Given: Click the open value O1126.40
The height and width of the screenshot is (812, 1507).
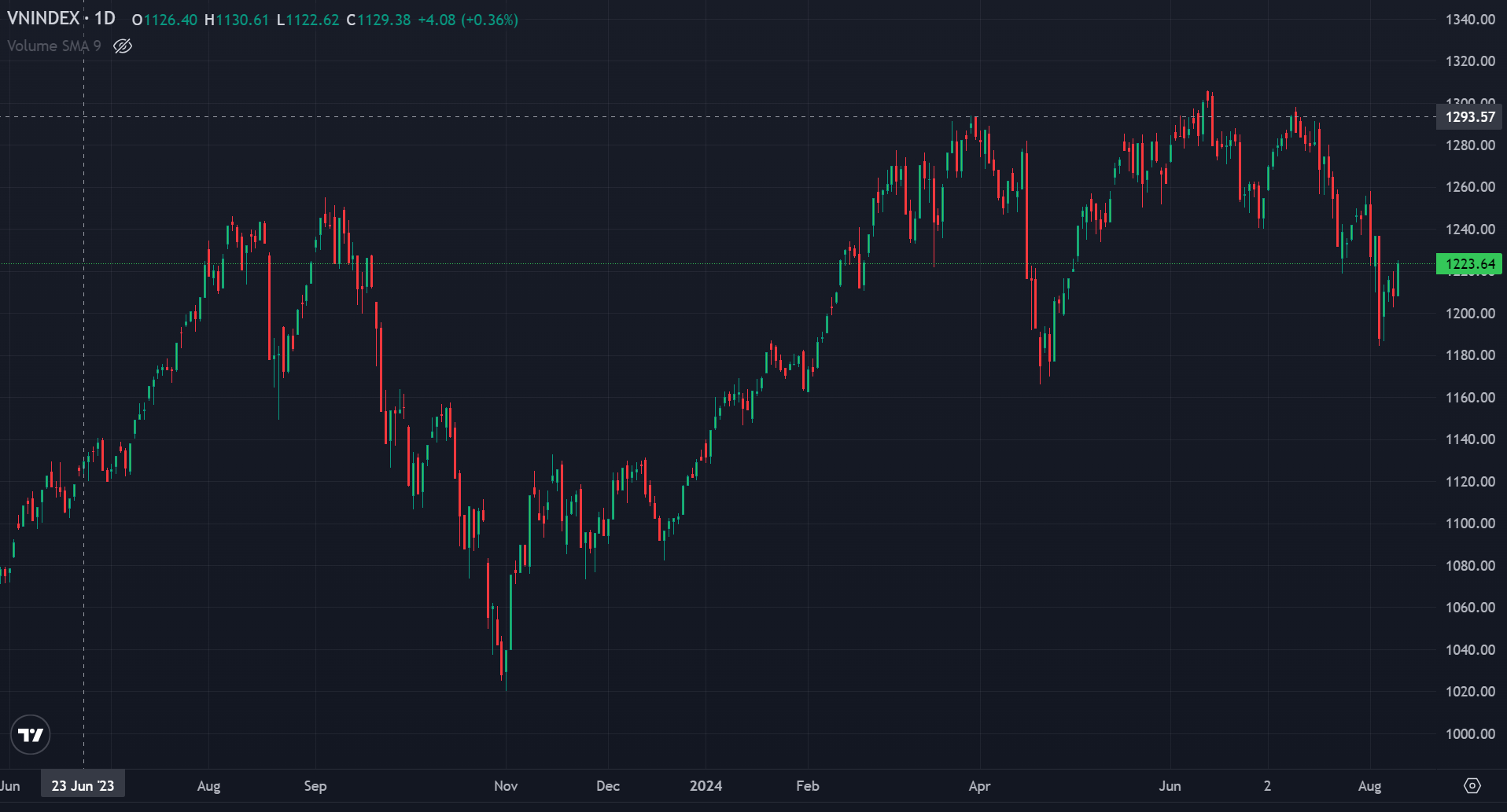Looking at the screenshot, I should pyautogui.click(x=164, y=20).
